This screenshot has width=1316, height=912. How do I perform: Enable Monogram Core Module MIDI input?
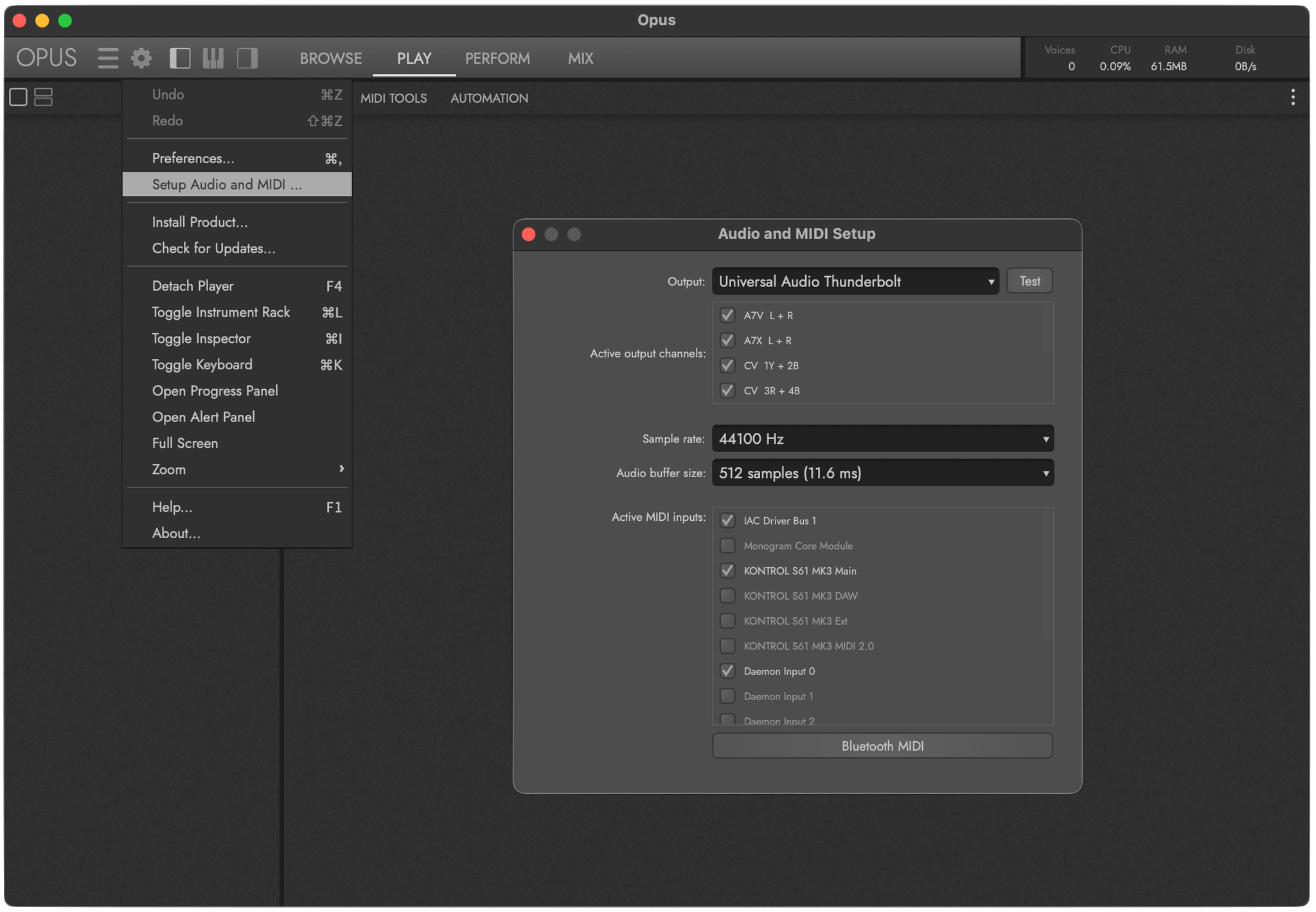(727, 545)
